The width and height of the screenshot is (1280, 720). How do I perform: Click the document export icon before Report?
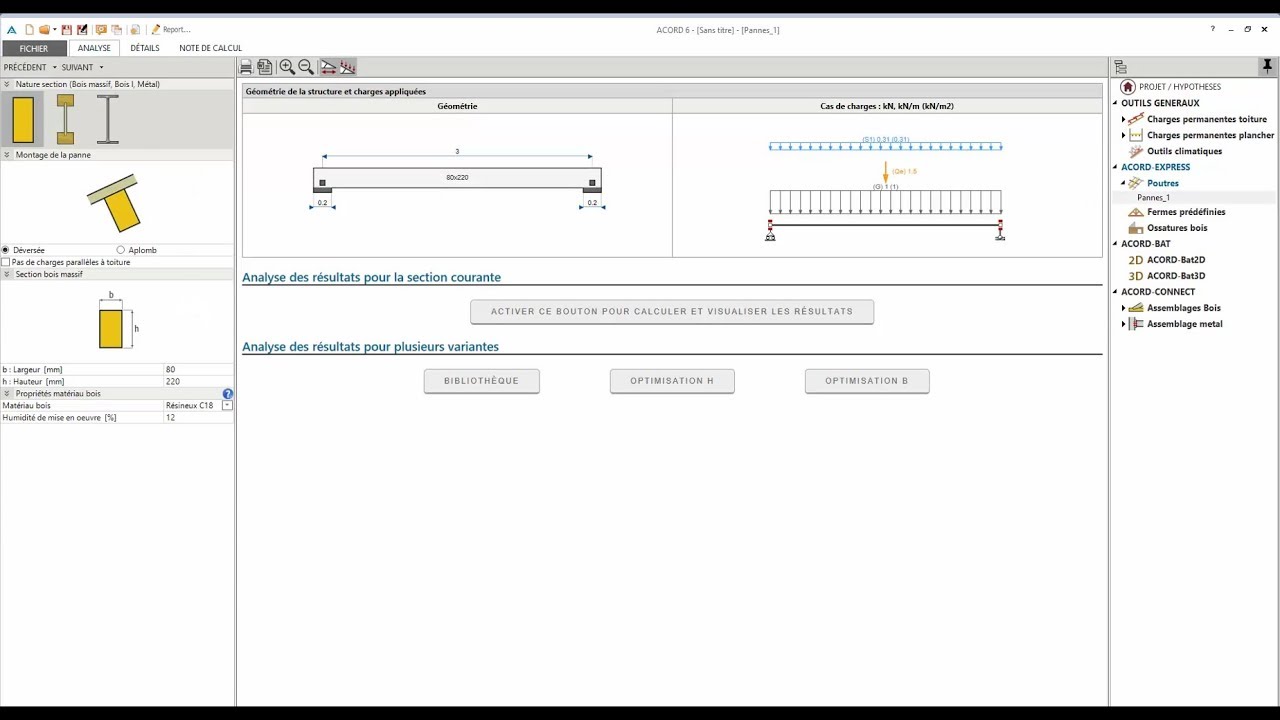click(135, 30)
